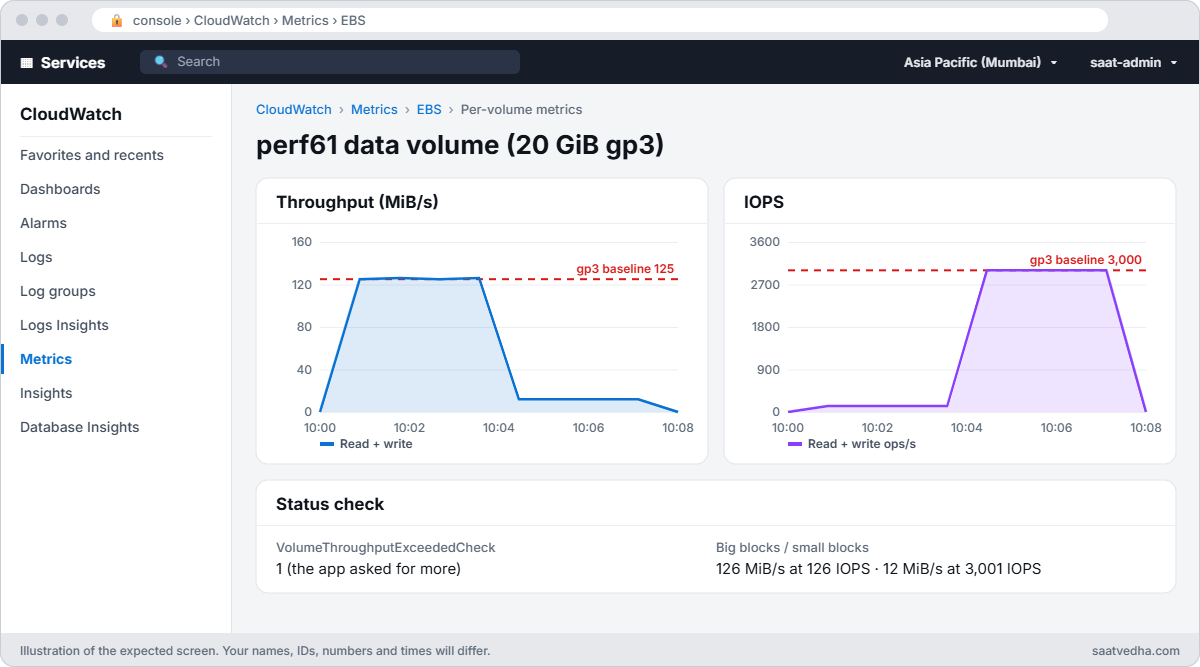The width and height of the screenshot is (1200, 667).
Task: Click the padlock icon in the address bar
Action: (x=117, y=20)
